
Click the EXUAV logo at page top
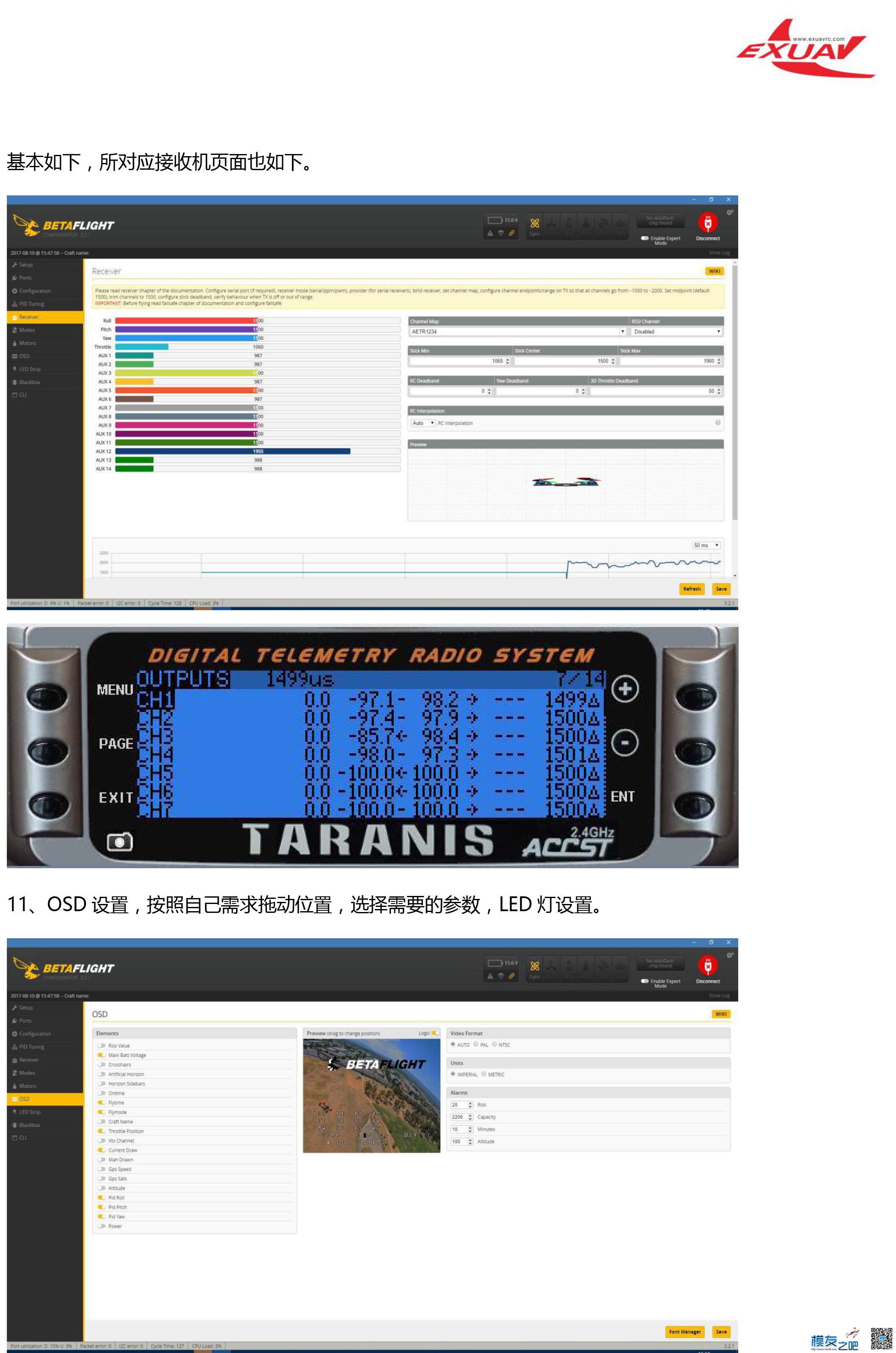click(x=805, y=49)
